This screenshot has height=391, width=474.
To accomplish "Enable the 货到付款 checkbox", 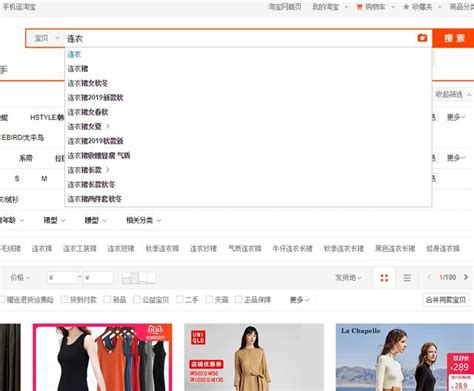I will (64, 300).
